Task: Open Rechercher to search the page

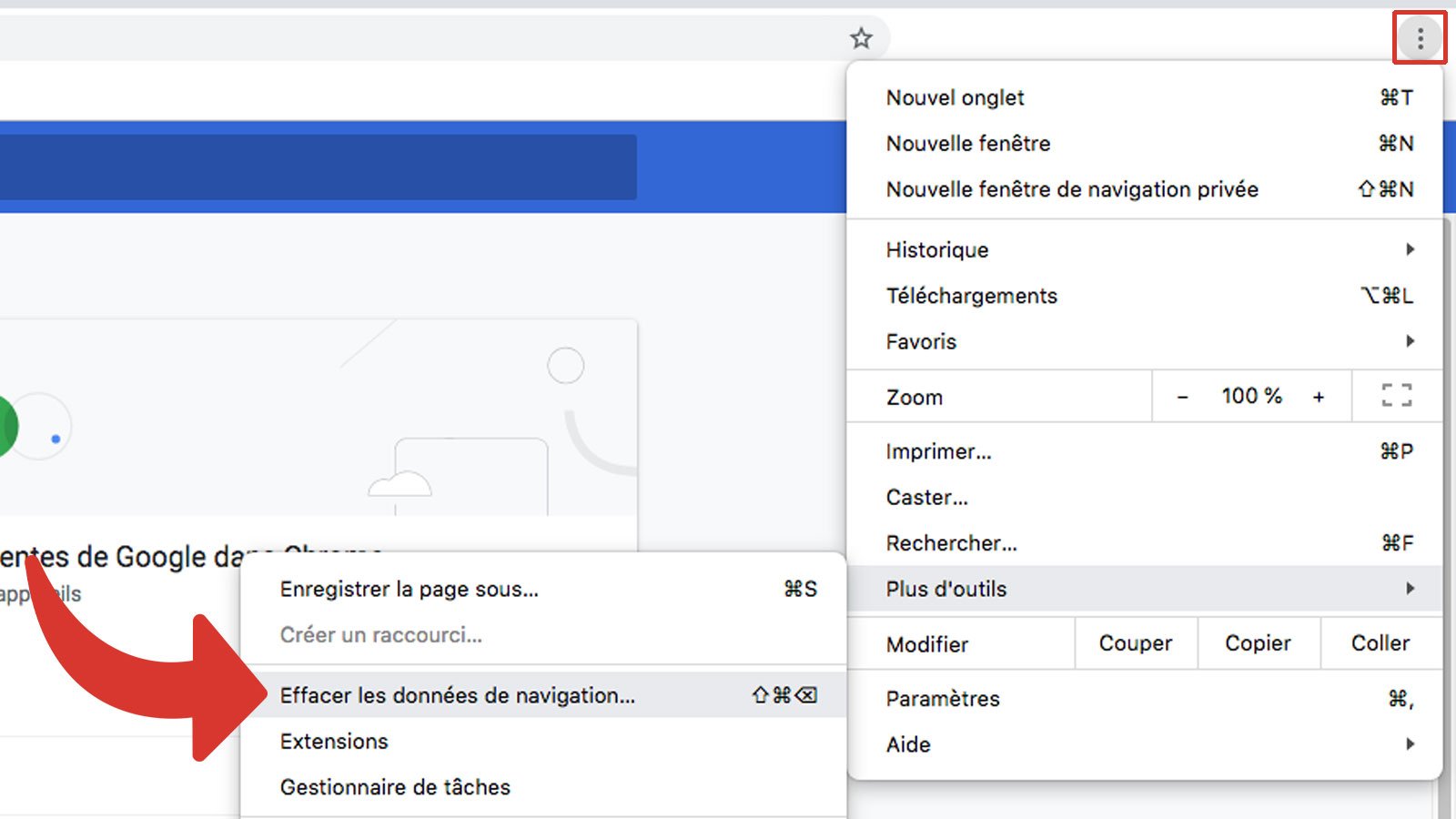Action: coord(951,542)
